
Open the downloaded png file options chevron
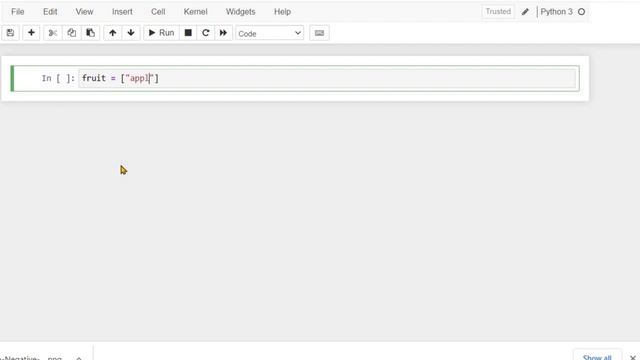(79, 358)
